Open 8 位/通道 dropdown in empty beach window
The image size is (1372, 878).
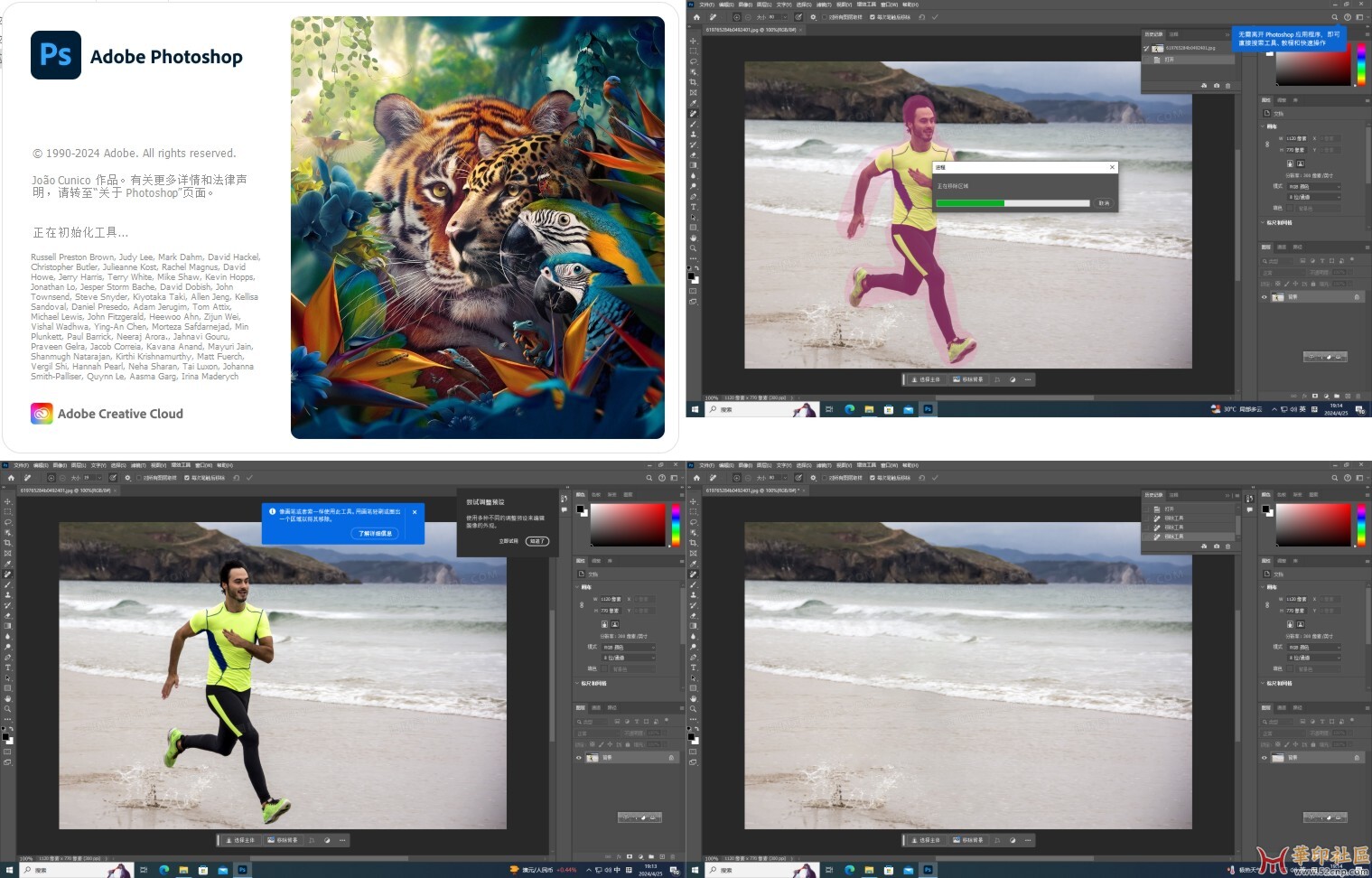(1314, 658)
